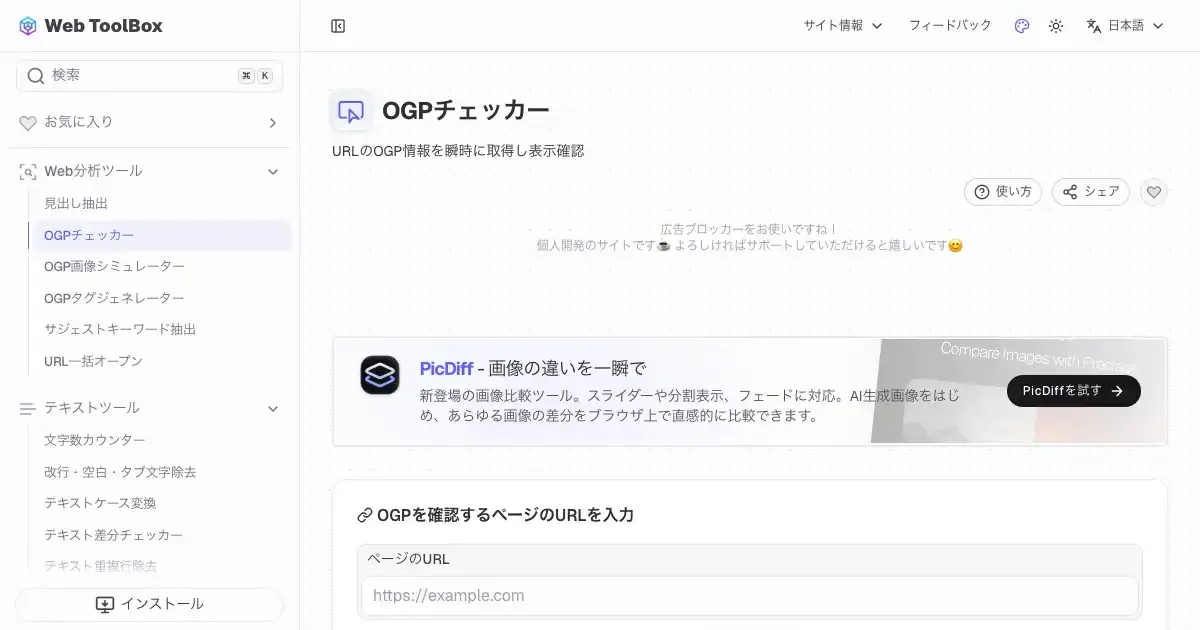Click the フィードバック link
The height and width of the screenshot is (630, 1200).
[950, 26]
